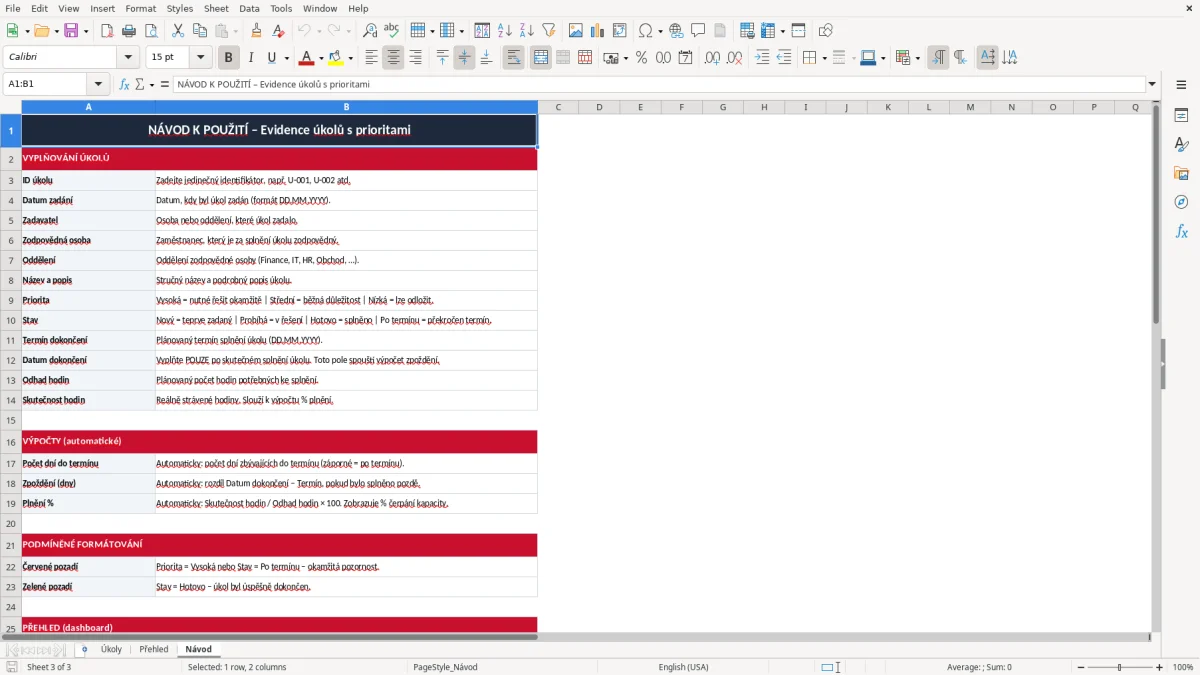Switch to the Úkoly sheet tab
The image size is (1200, 675).
point(111,650)
